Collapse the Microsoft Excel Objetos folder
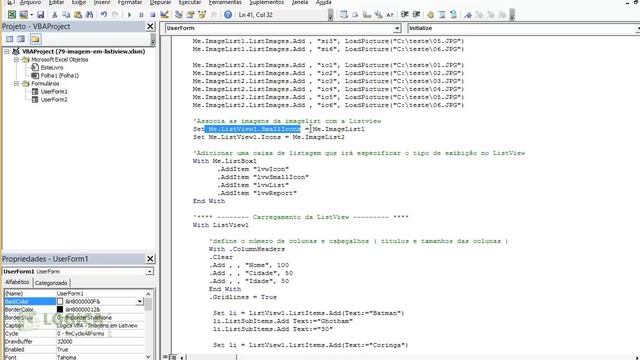 point(16,60)
